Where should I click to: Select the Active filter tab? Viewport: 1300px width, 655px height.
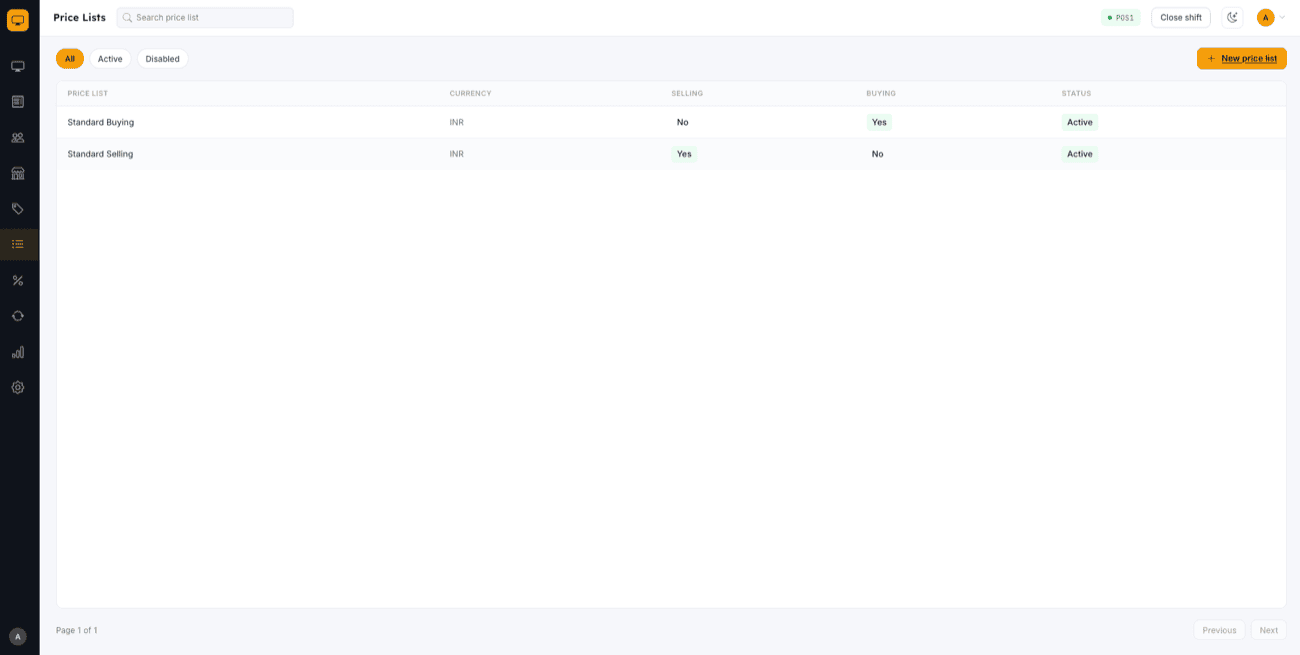point(110,59)
